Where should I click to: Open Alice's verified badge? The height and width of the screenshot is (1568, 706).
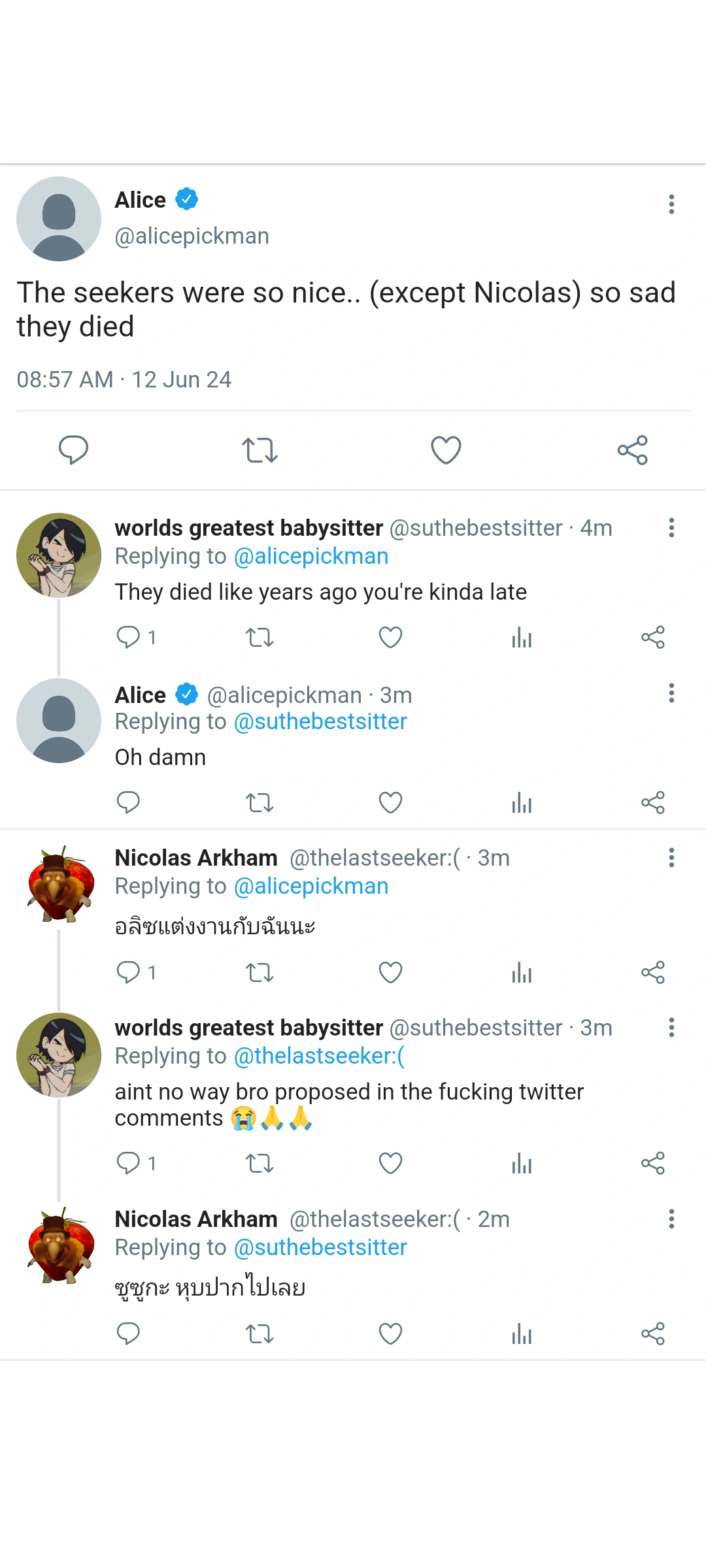click(186, 199)
